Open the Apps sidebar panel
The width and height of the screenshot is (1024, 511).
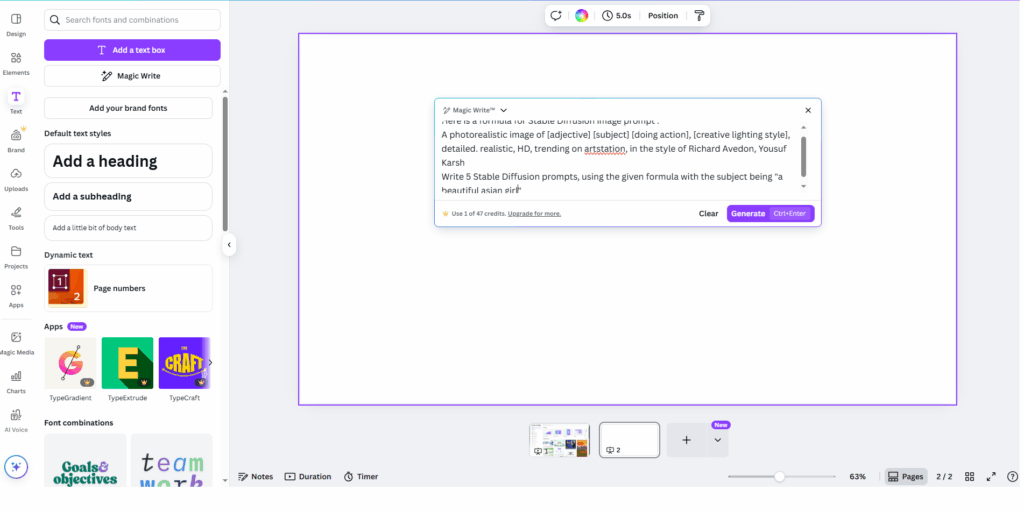[16, 295]
